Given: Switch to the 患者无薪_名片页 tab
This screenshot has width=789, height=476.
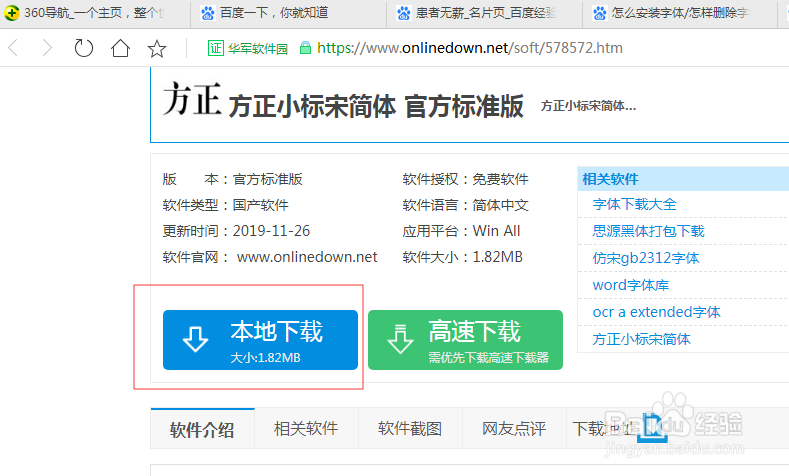Looking at the screenshot, I should (485, 13).
